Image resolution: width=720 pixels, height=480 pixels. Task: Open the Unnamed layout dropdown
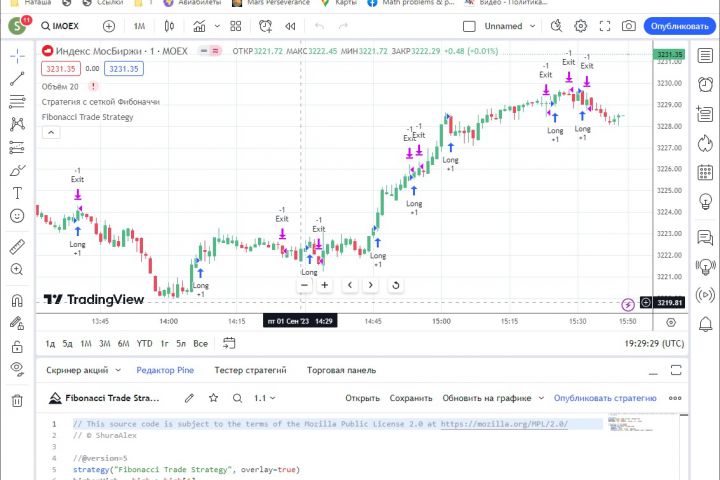point(510,26)
